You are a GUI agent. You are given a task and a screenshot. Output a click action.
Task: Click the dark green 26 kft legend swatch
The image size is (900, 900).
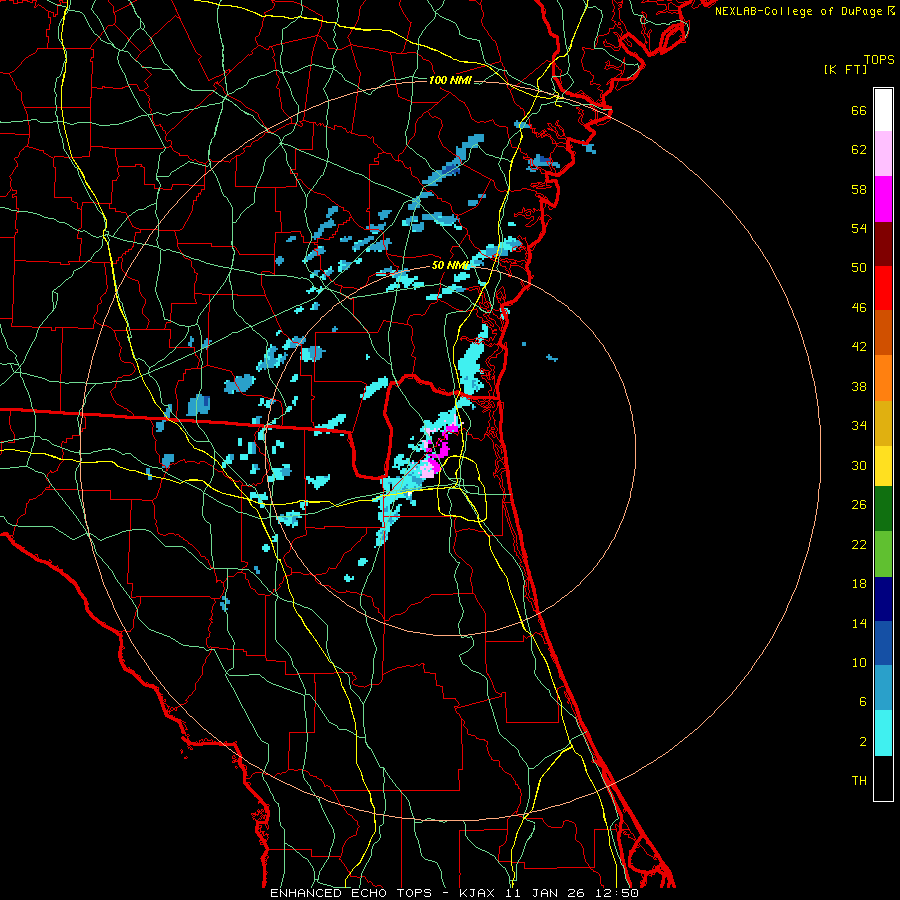click(x=883, y=509)
